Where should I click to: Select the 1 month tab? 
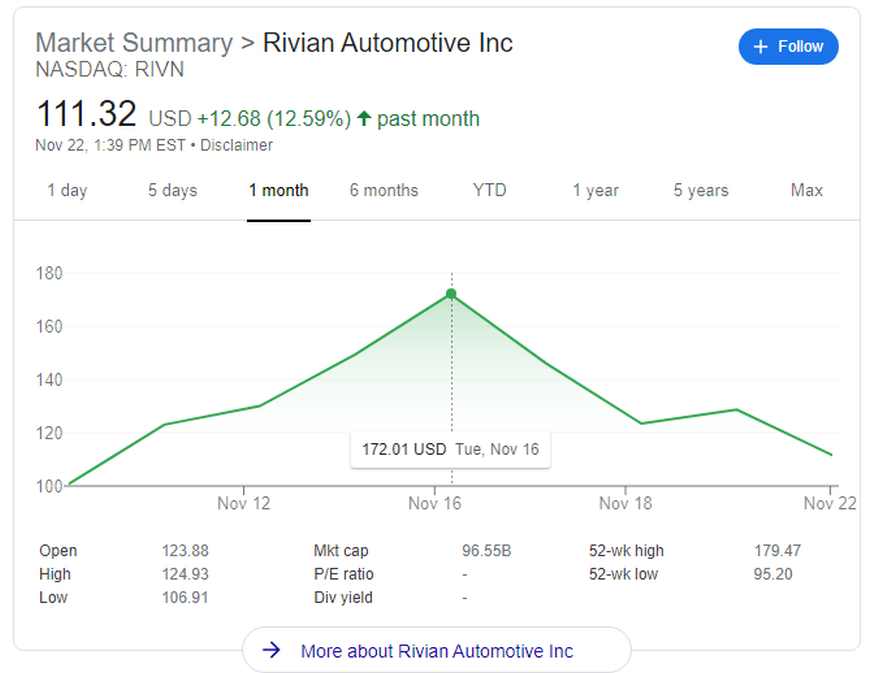point(279,190)
